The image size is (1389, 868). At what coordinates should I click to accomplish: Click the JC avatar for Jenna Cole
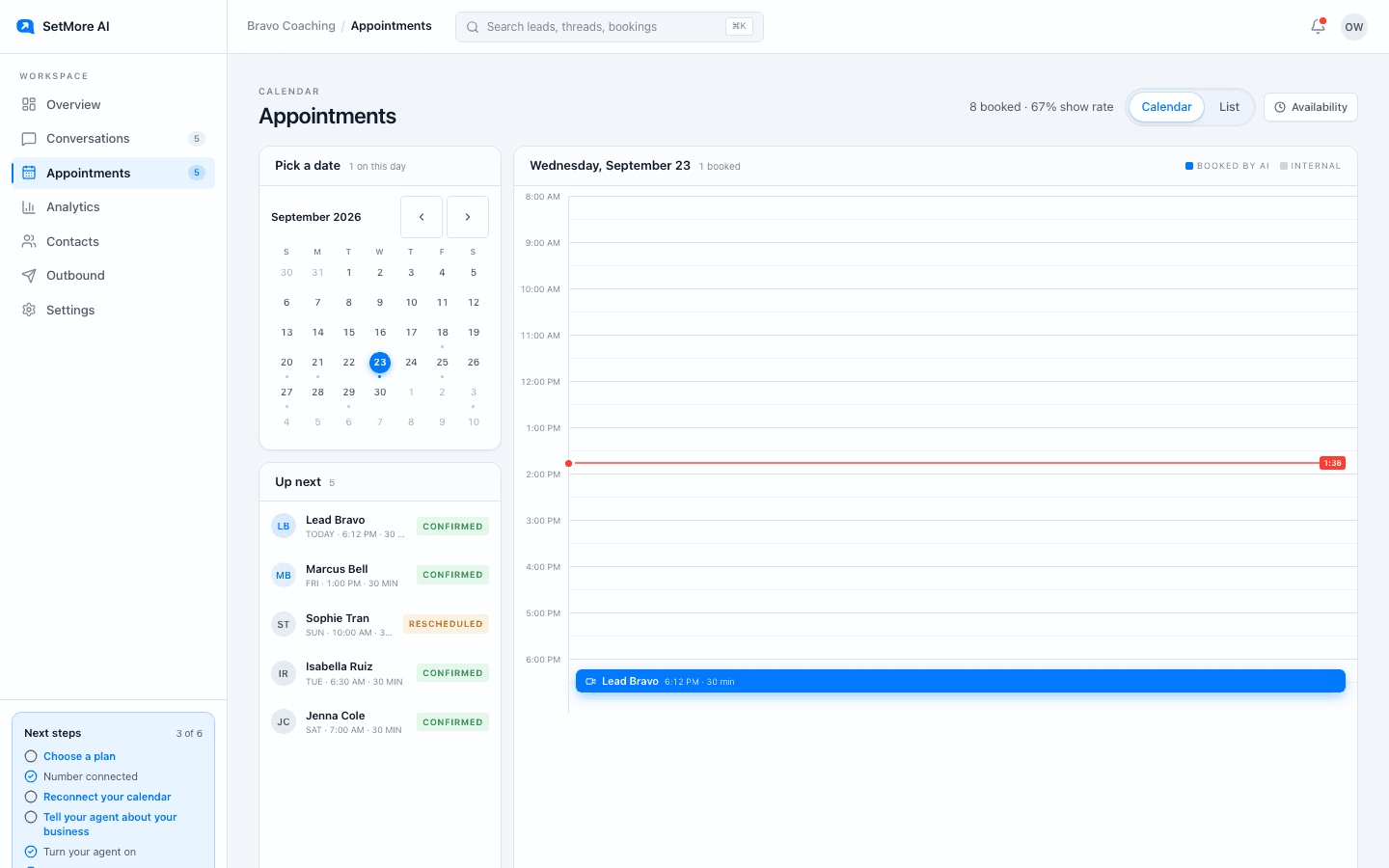coord(284,721)
